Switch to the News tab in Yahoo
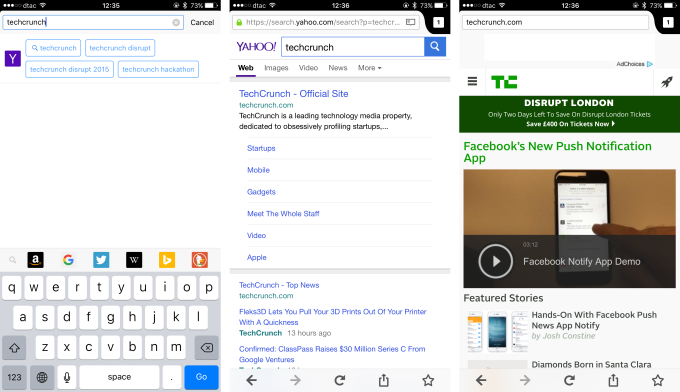Image resolution: width=680 pixels, height=392 pixels. pos(338,68)
